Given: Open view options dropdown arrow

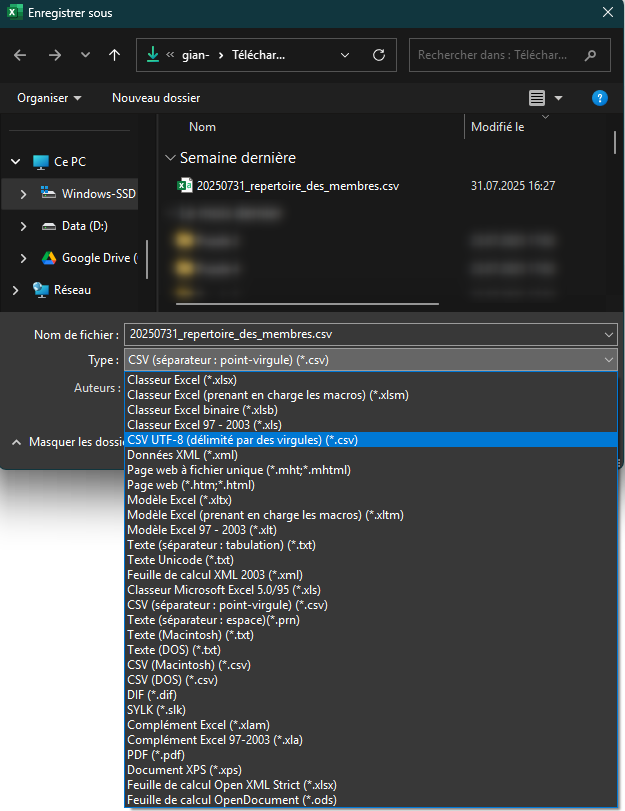Looking at the screenshot, I should coord(559,98).
